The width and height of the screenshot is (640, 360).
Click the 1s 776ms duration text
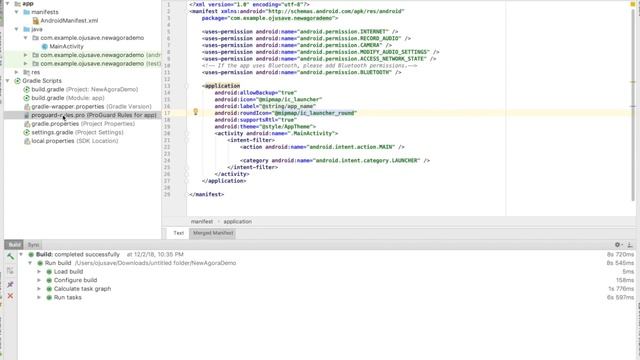click(x=621, y=289)
